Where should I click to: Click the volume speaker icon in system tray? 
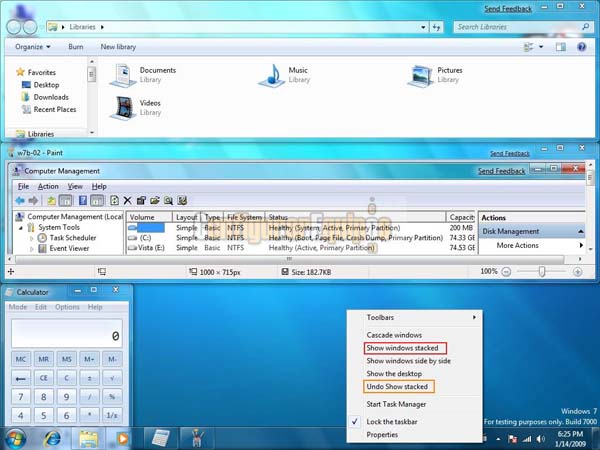click(x=540, y=439)
